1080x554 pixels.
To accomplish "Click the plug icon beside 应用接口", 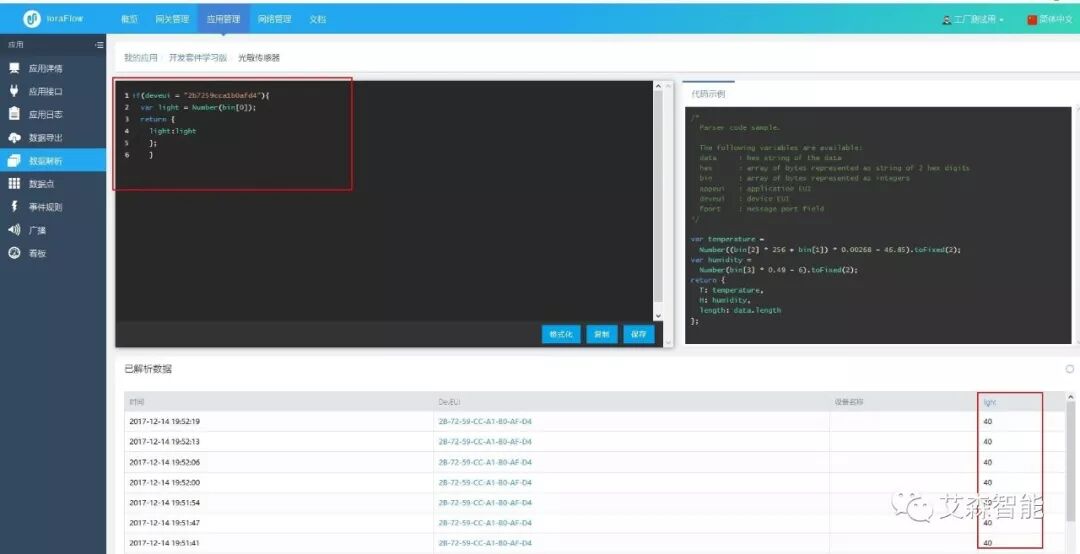I will click(x=14, y=91).
